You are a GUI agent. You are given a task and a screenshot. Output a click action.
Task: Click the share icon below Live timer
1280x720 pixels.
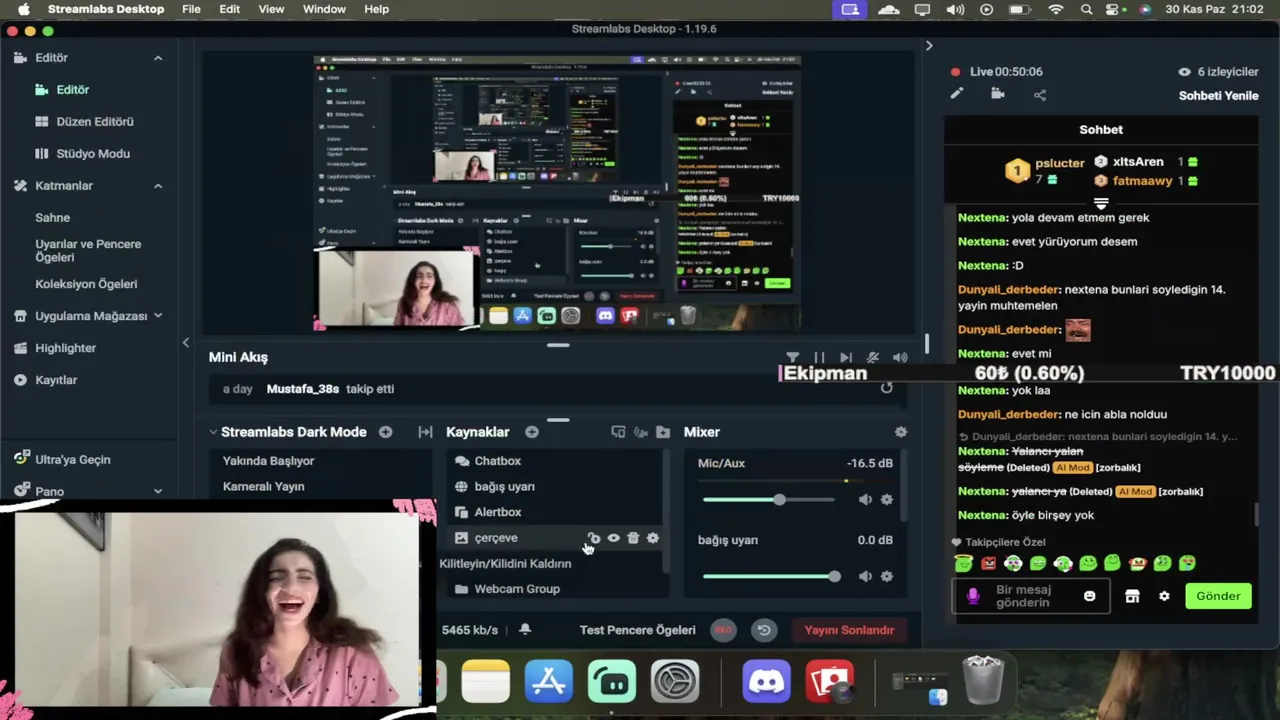(x=1040, y=95)
